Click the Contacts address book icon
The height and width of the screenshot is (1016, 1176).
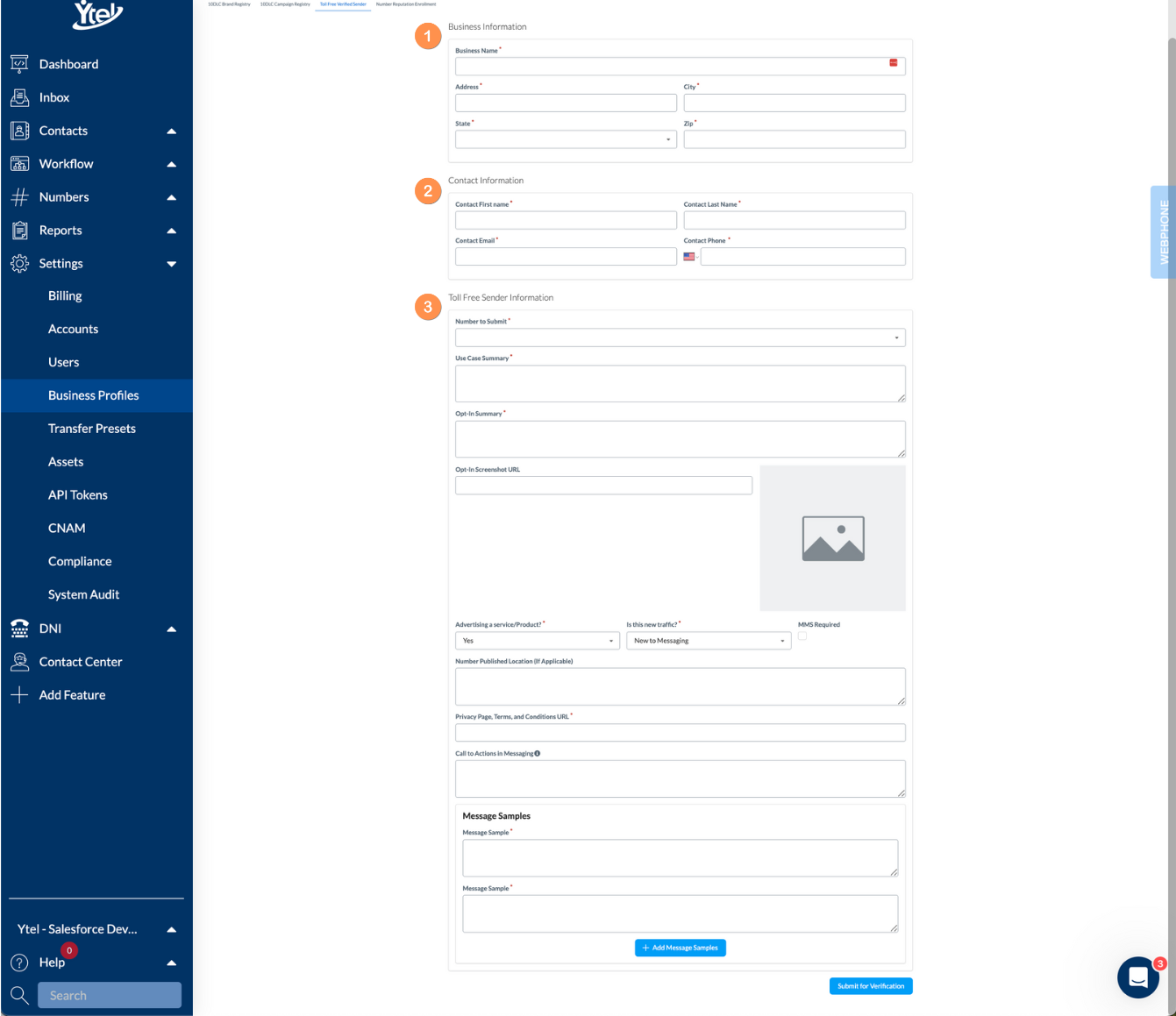point(19,130)
